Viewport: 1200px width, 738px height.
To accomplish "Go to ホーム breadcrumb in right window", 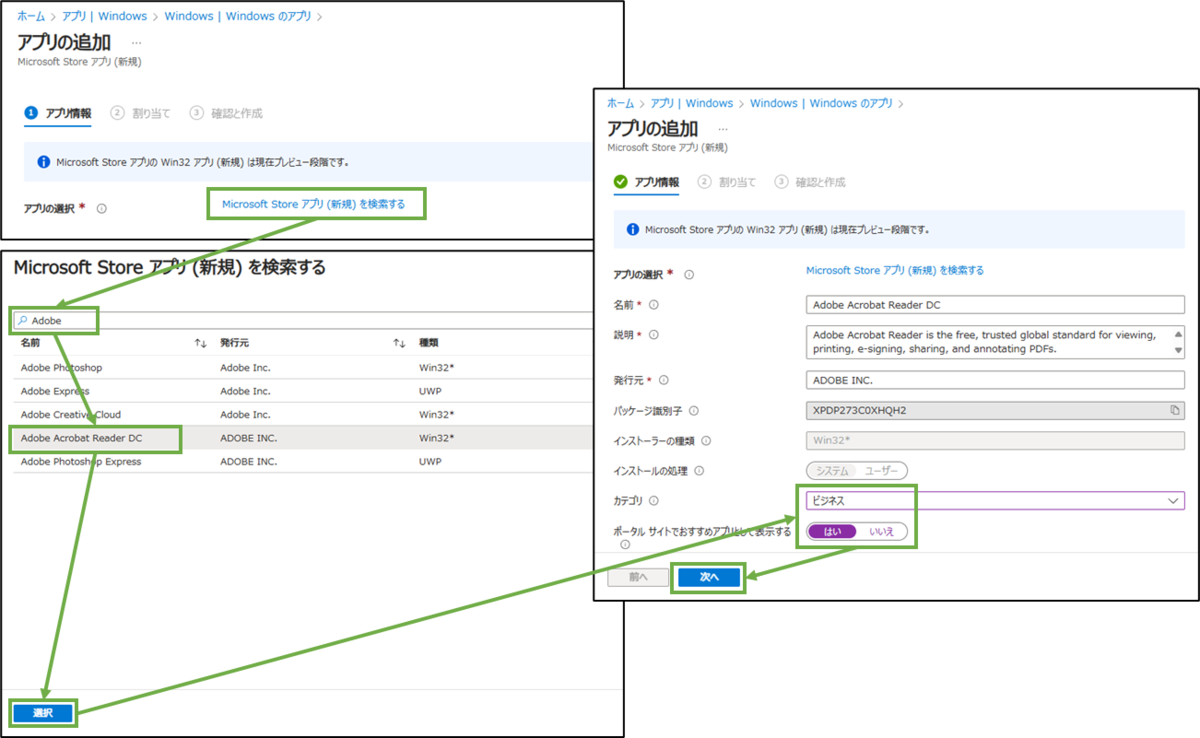I will click(x=620, y=103).
